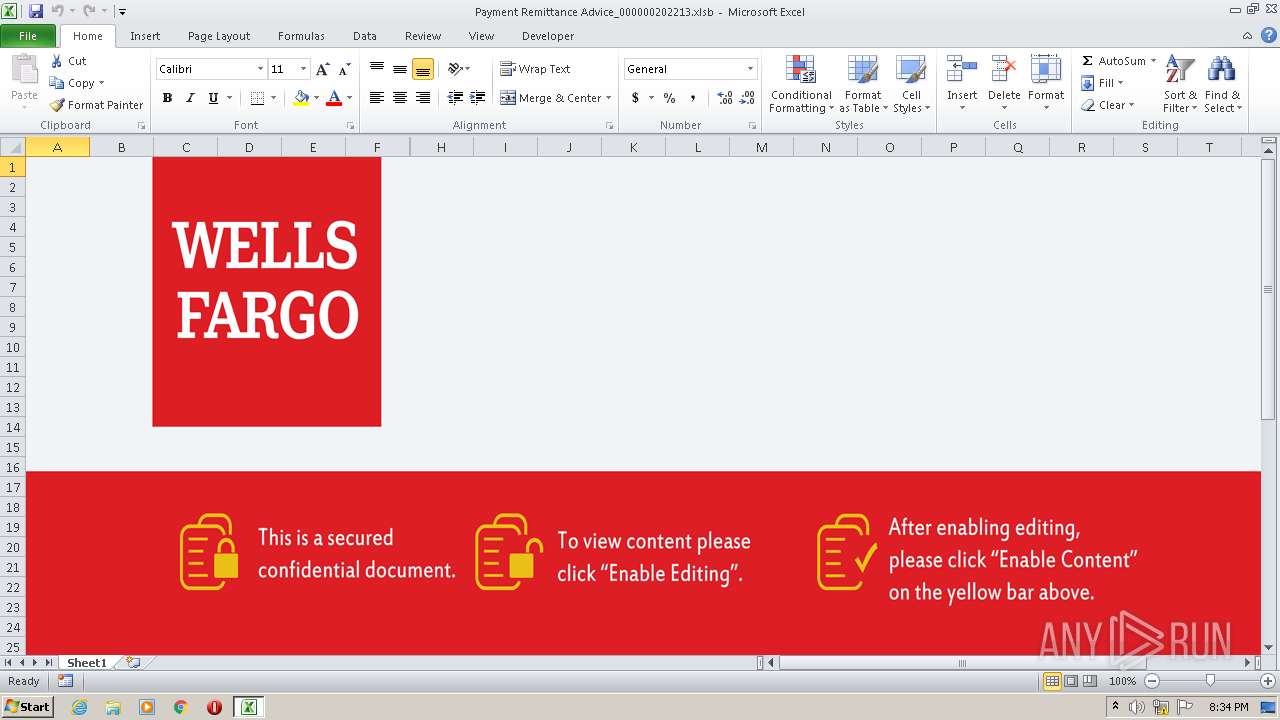Apply Comma Style number format
Viewport: 1280px width, 720px height.
pos(692,98)
